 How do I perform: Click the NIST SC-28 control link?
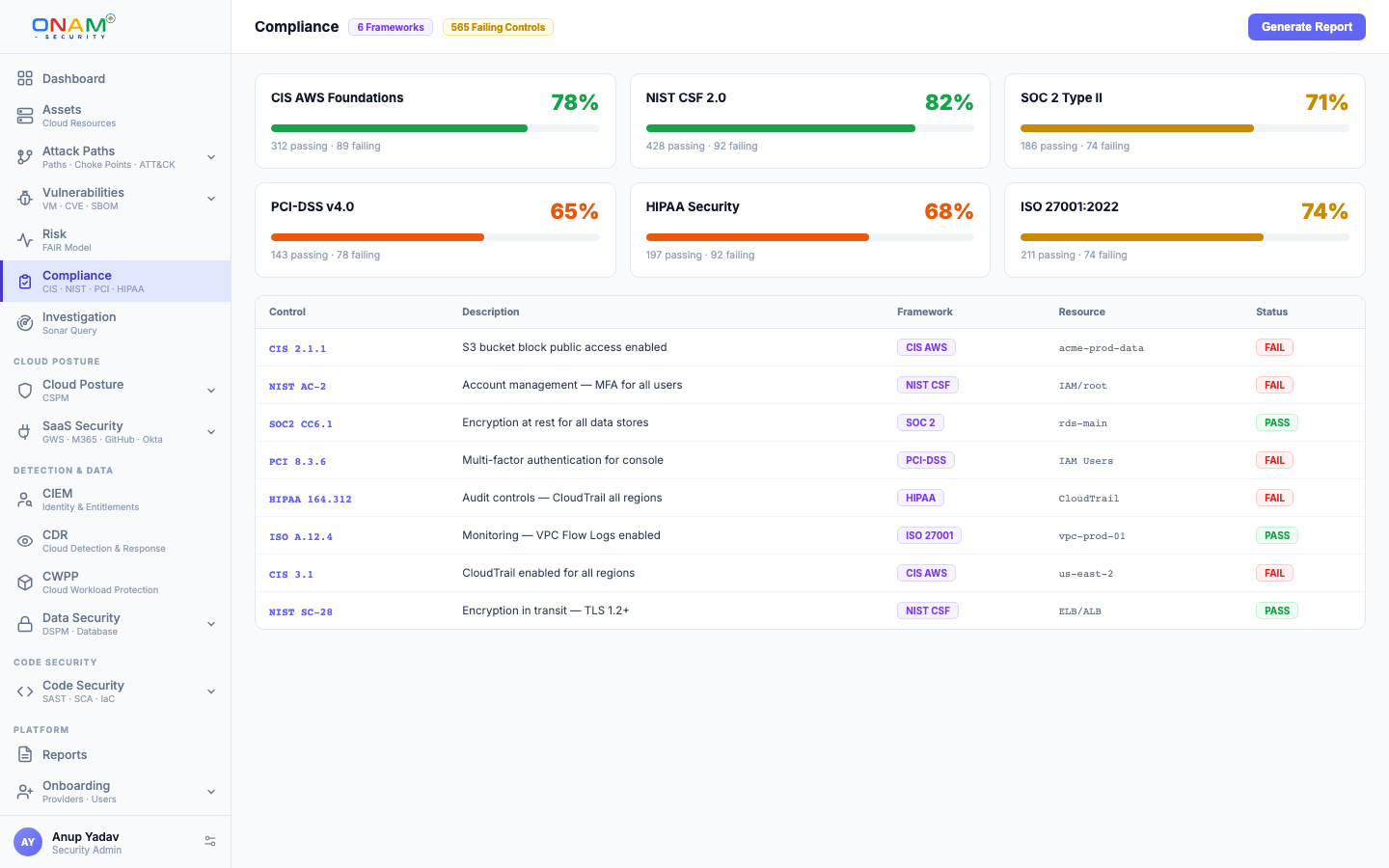[x=301, y=611]
